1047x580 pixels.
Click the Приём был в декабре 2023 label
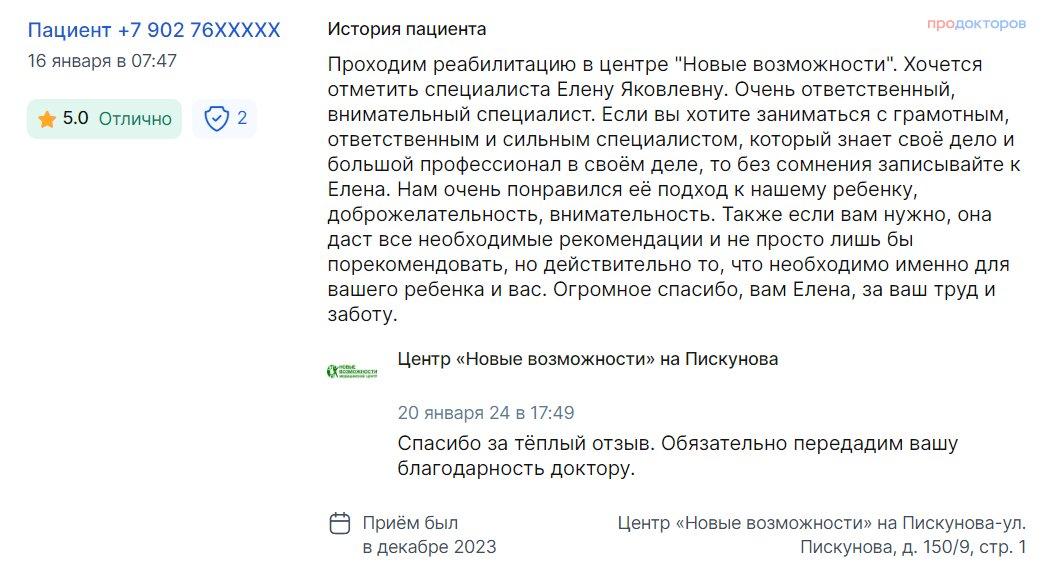[x=429, y=535]
